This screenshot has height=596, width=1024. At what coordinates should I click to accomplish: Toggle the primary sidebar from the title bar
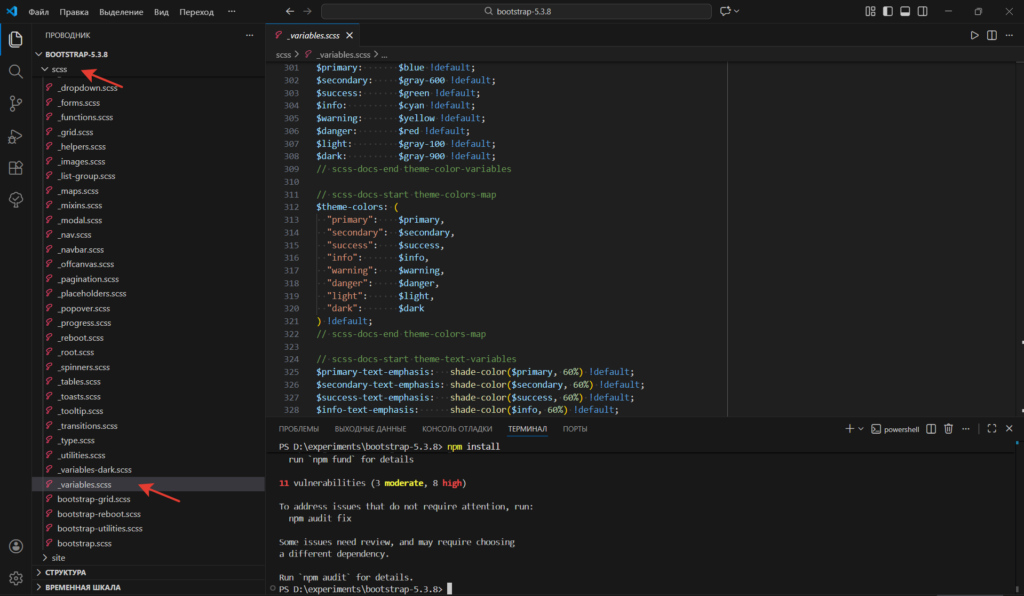click(x=886, y=11)
